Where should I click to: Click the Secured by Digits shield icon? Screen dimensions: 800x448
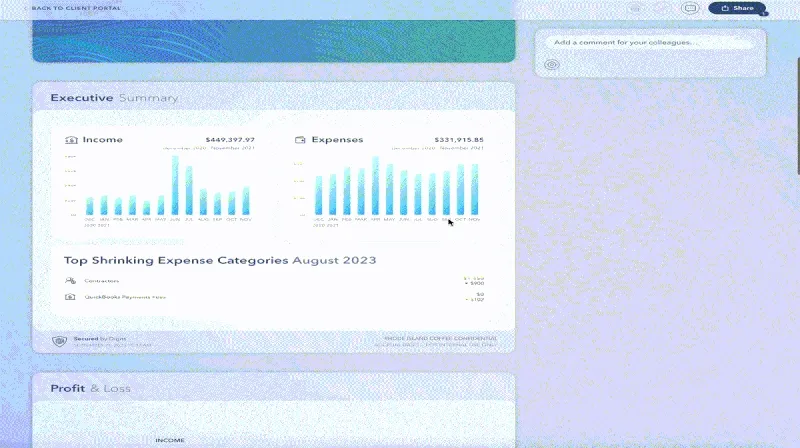click(60, 341)
